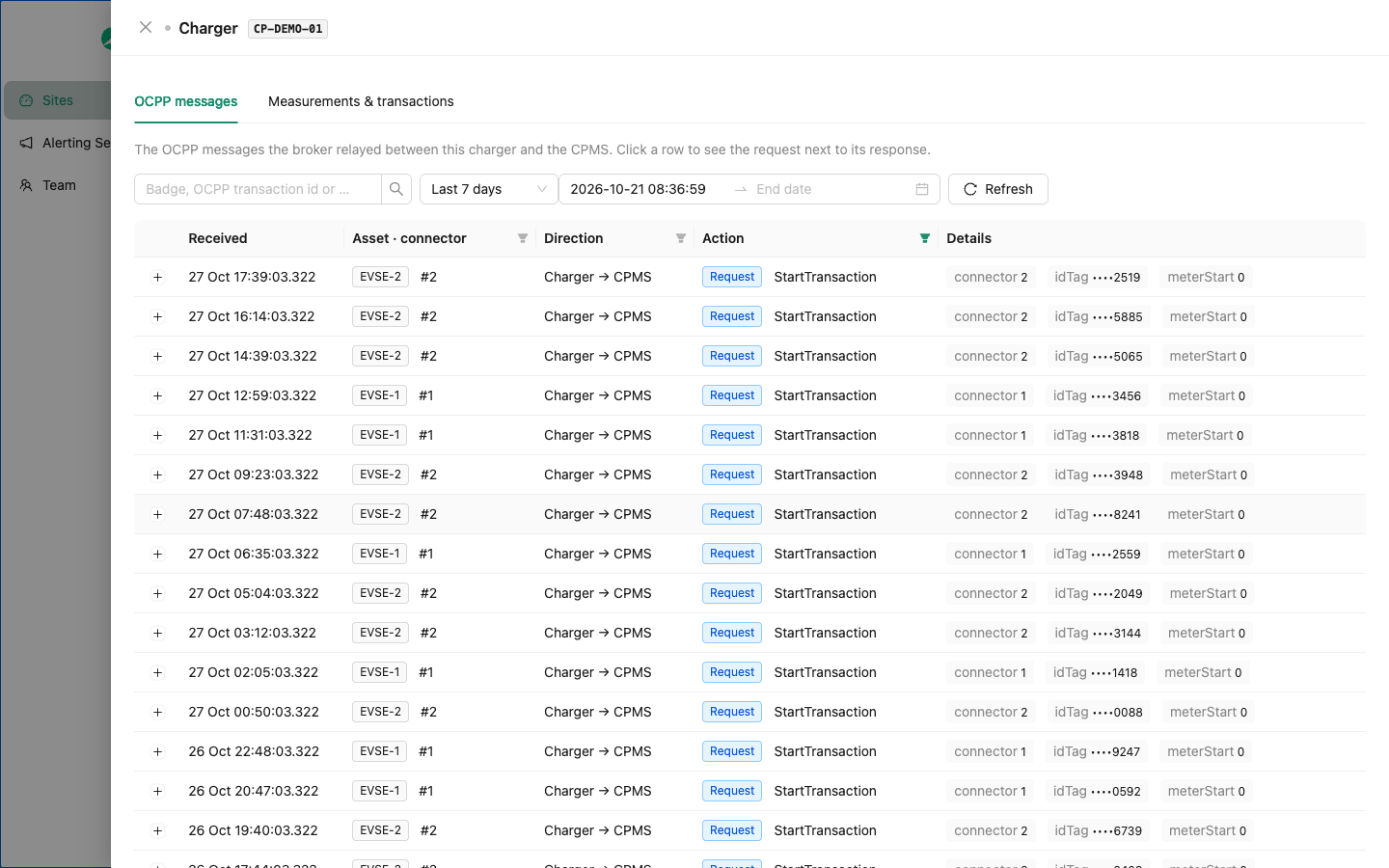Click EVSE-1 tag in the 26 Oct 22:48:03 row

(x=379, y=751)
